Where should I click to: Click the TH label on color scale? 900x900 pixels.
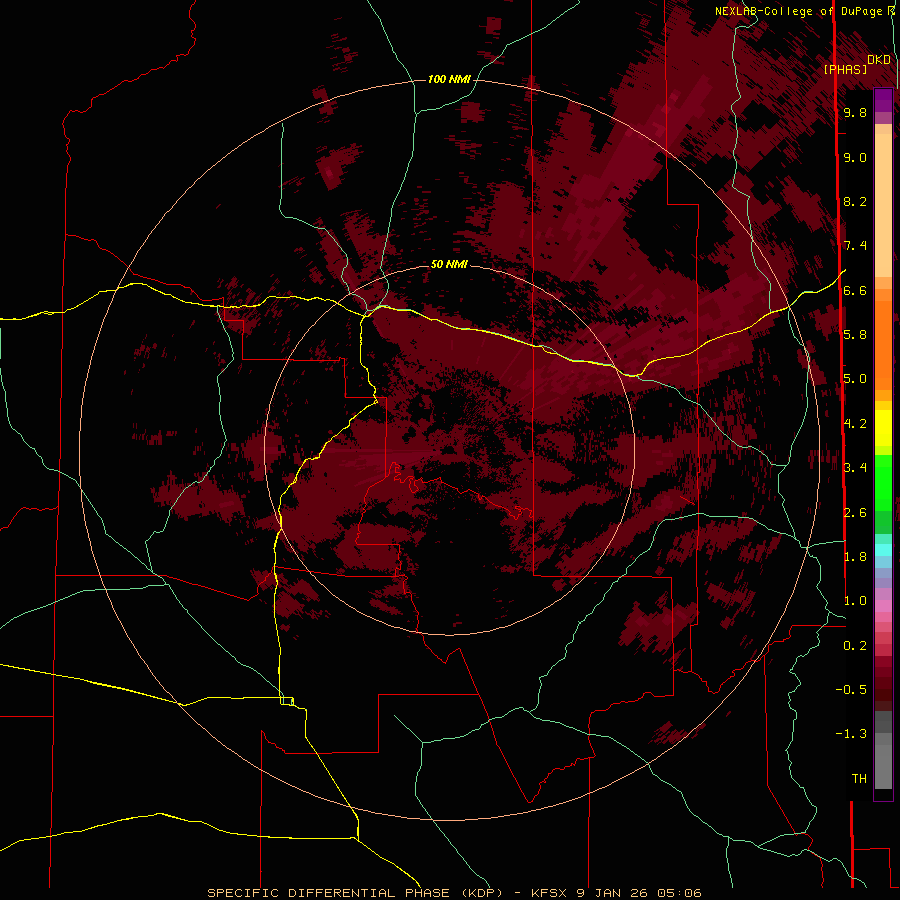click(859, 779)
